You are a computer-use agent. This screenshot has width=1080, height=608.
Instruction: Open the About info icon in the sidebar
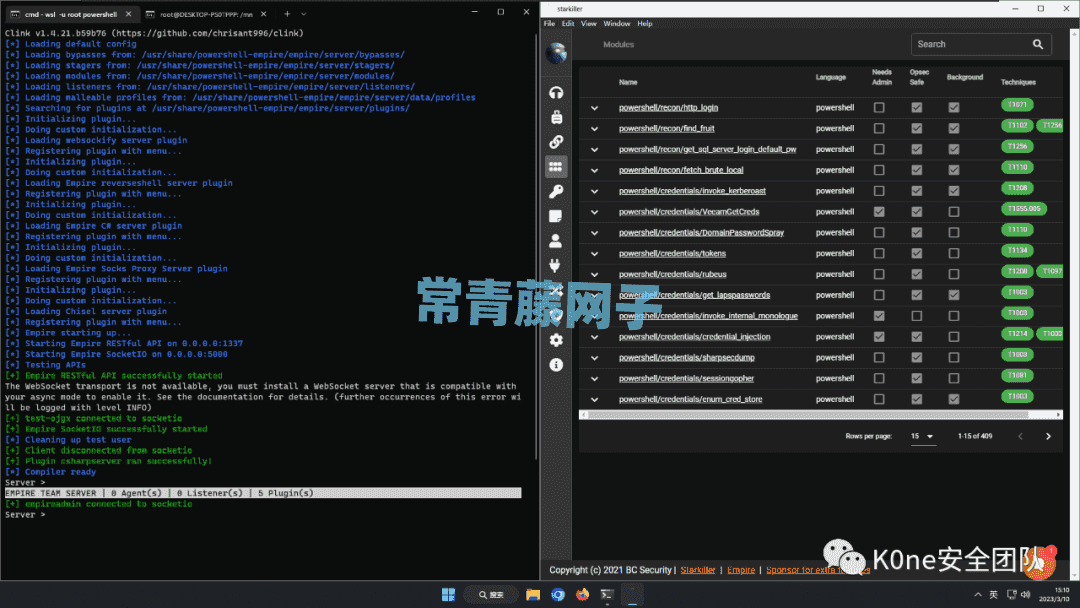[x=556, y=365]
